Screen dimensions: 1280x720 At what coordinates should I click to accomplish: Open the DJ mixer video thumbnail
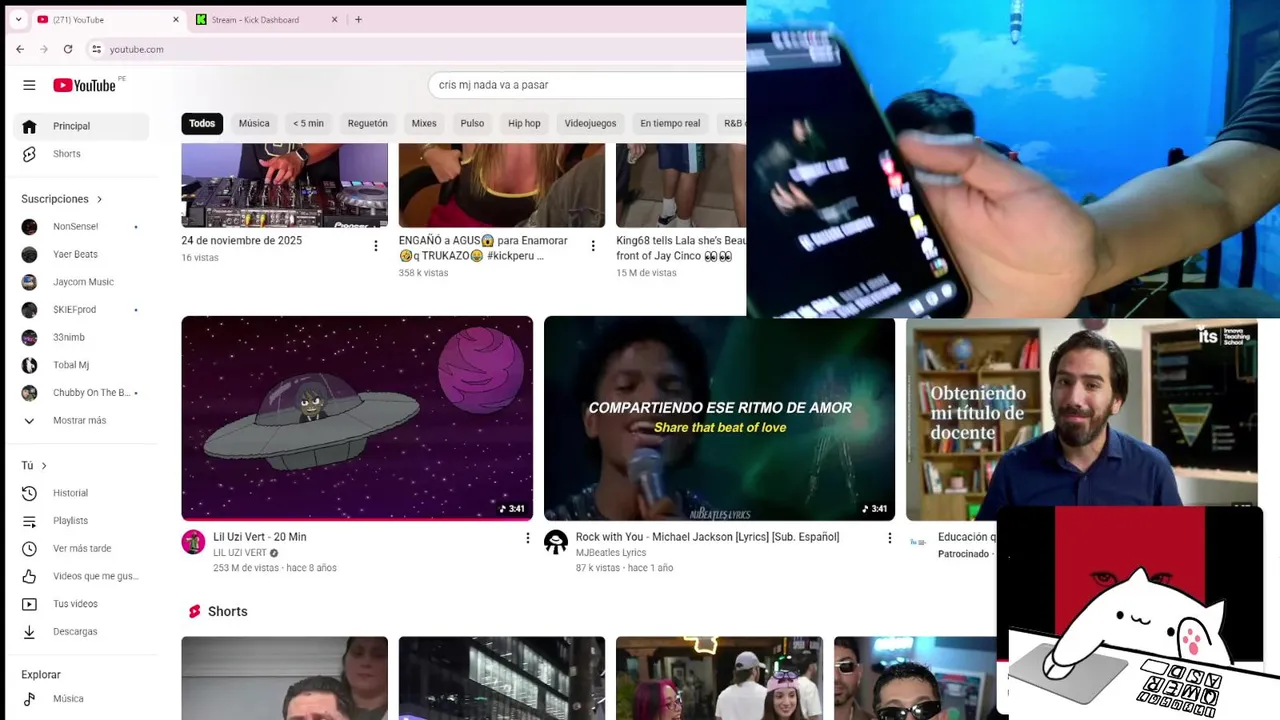(x=284, y=185)
